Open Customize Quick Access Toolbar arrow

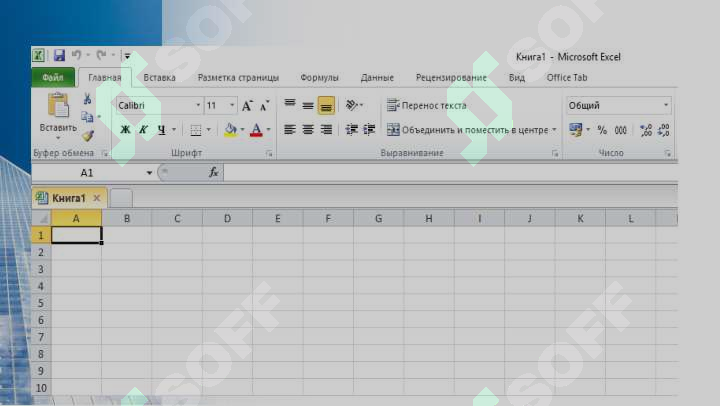click(127, 56)
